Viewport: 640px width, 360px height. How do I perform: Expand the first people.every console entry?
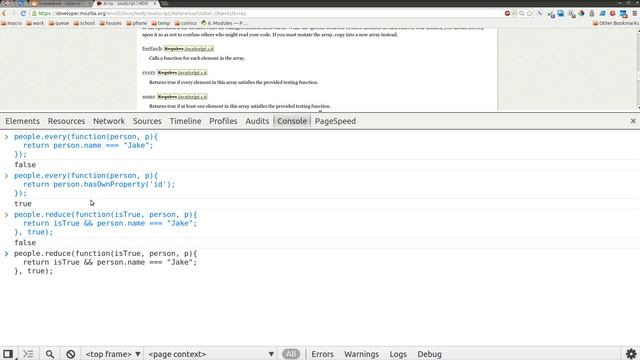(x=7, y=137)
